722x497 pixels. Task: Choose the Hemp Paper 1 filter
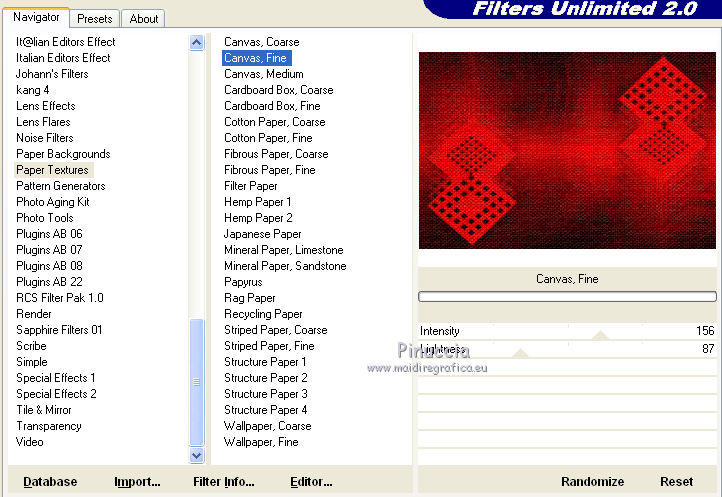[257, 202]
